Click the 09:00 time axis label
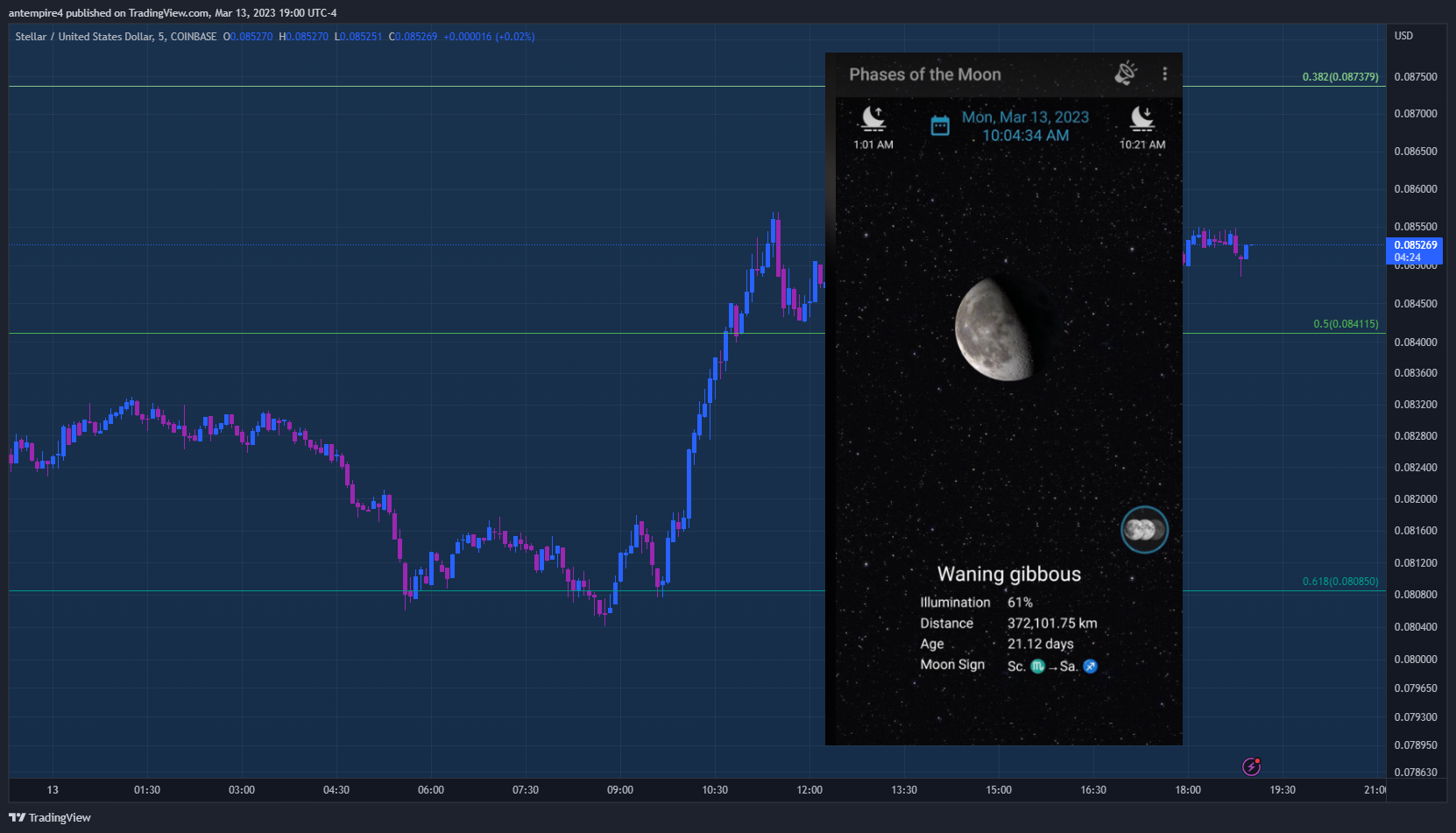Viewport: 1456px width, 833px height. (x=620, y=790)
